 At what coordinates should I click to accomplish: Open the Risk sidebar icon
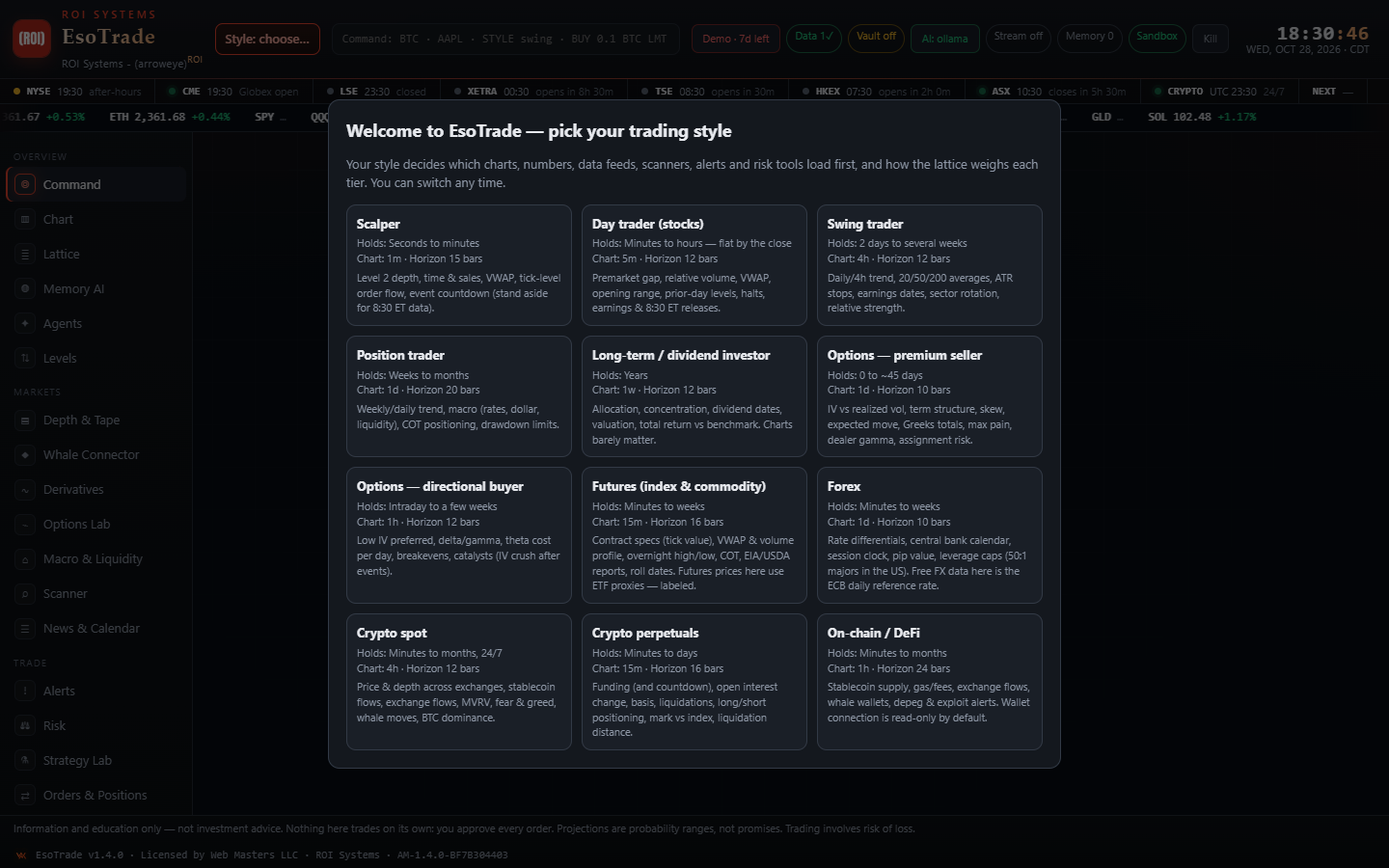pos(25,725)
